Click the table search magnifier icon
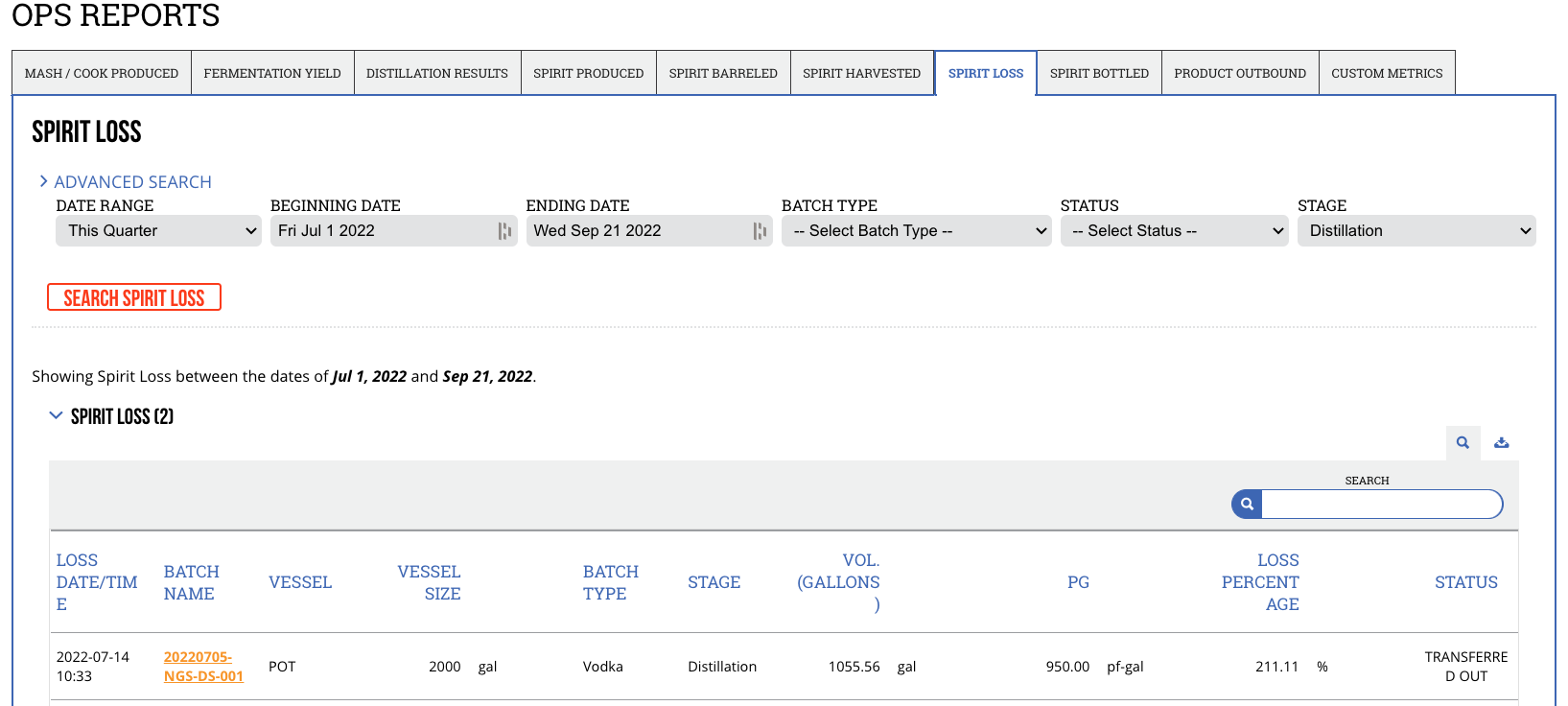This screenshot has width=1568, height=706. coord(1463,443)
